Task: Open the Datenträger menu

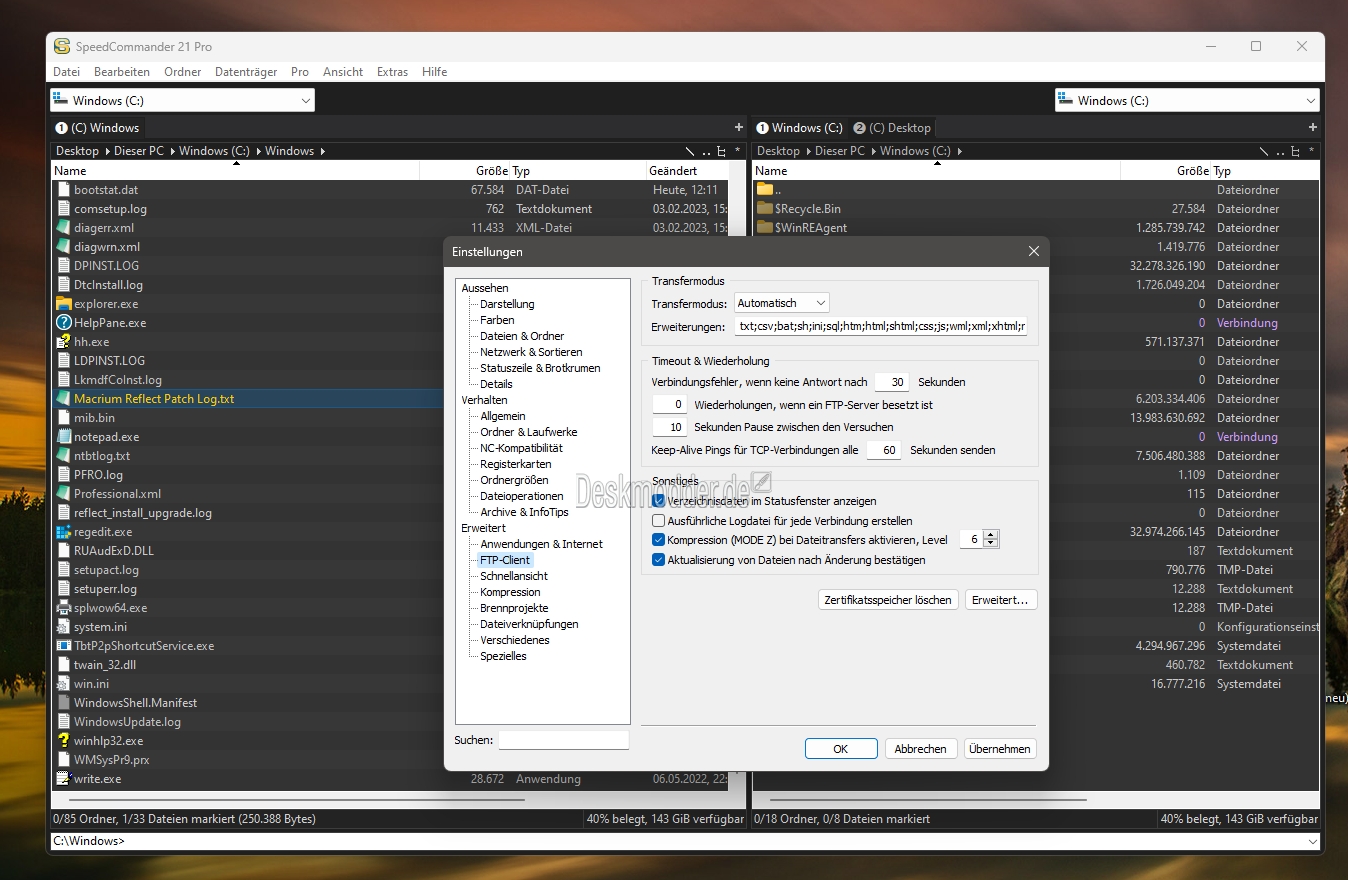Action: pyautogui.click(x=246, y=72)
